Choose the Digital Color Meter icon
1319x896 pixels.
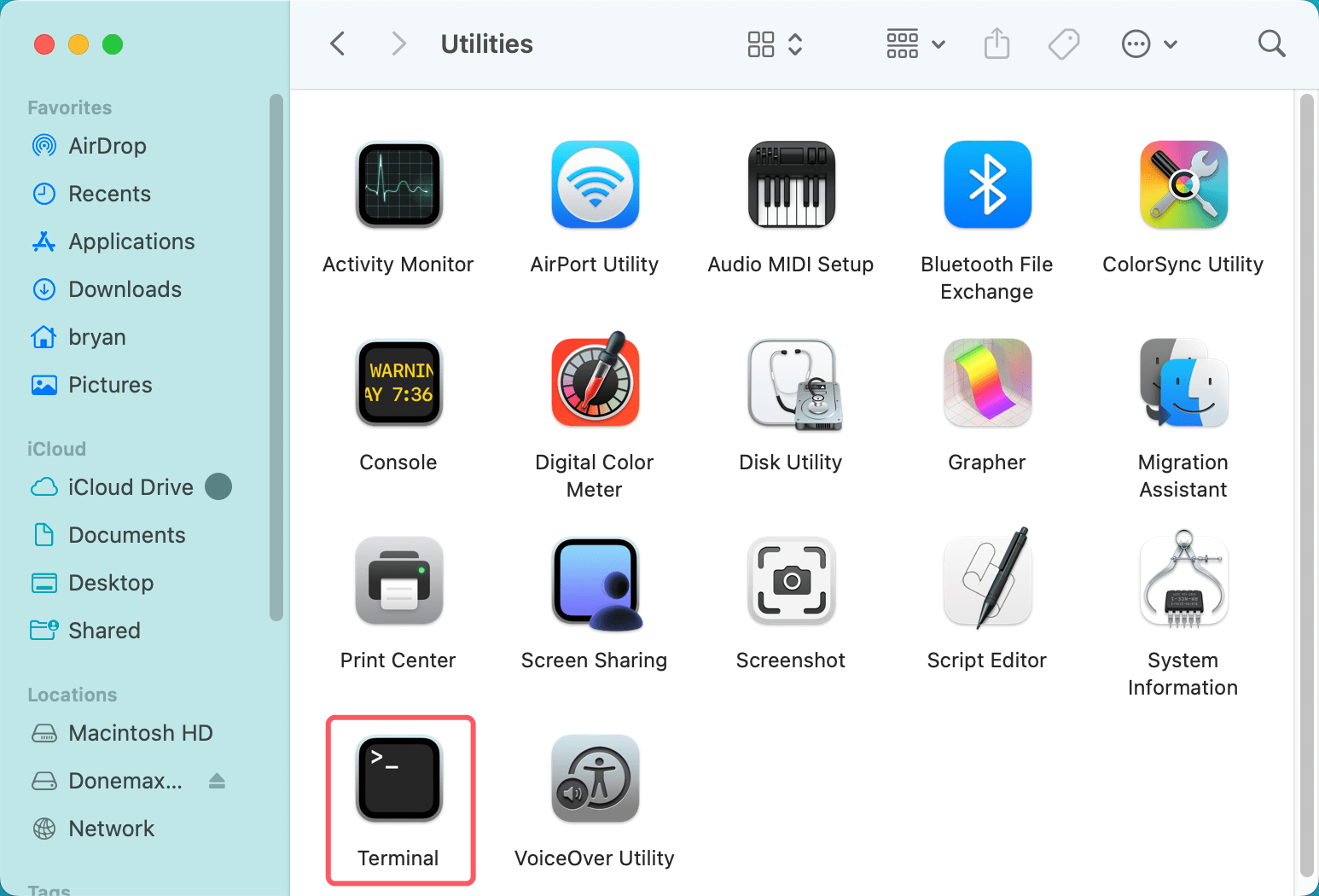[596, 380]
